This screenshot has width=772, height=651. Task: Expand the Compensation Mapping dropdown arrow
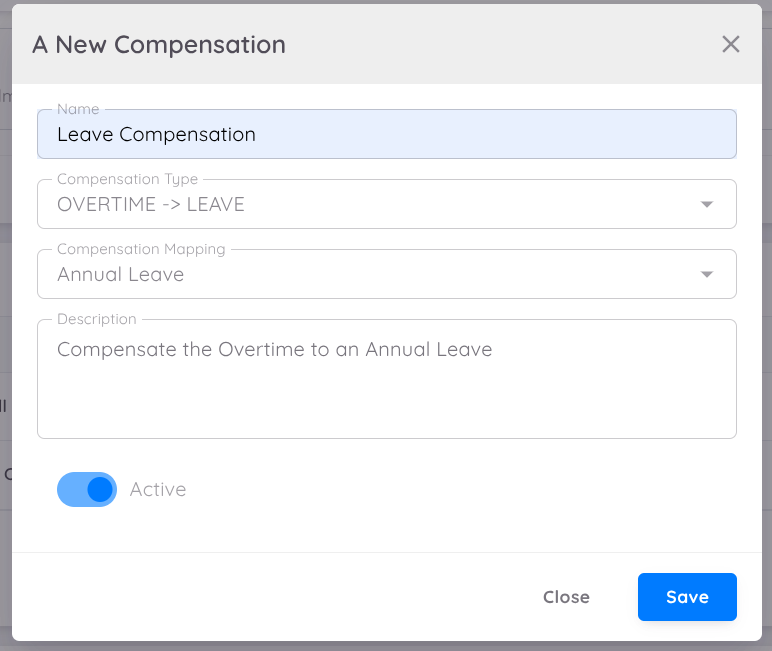coord(707,274)
